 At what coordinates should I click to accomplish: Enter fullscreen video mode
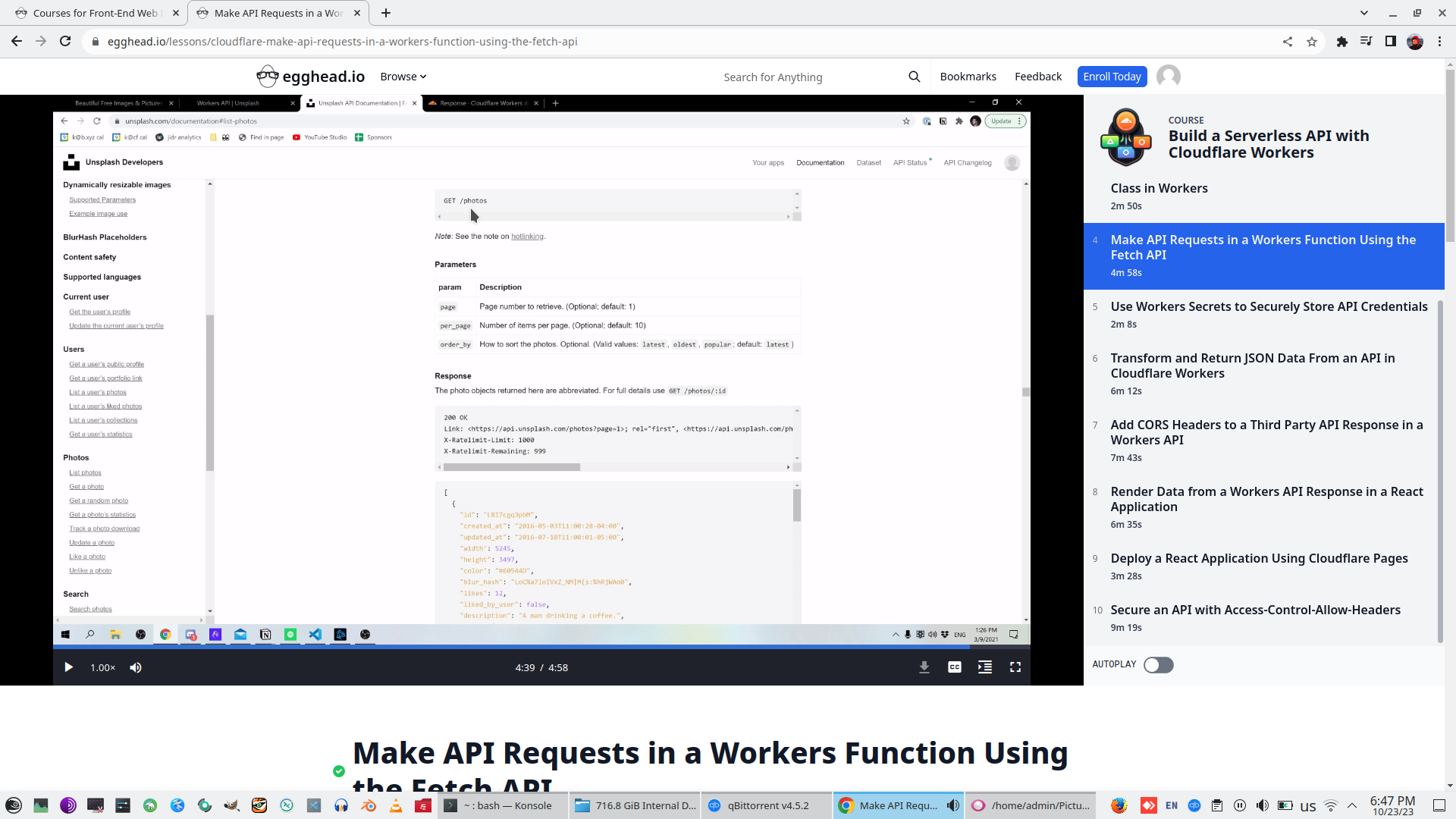[x=1015, y=667]
